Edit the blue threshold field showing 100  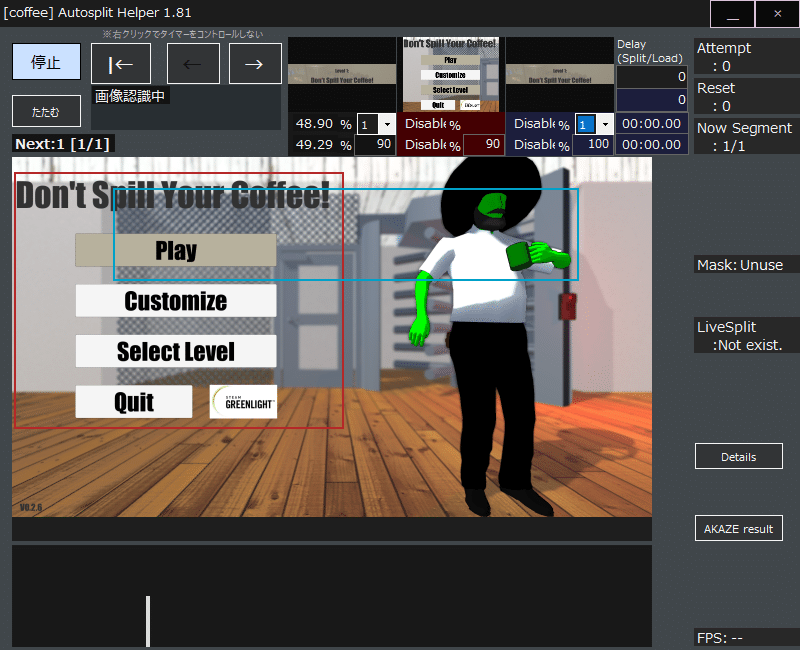592,144
